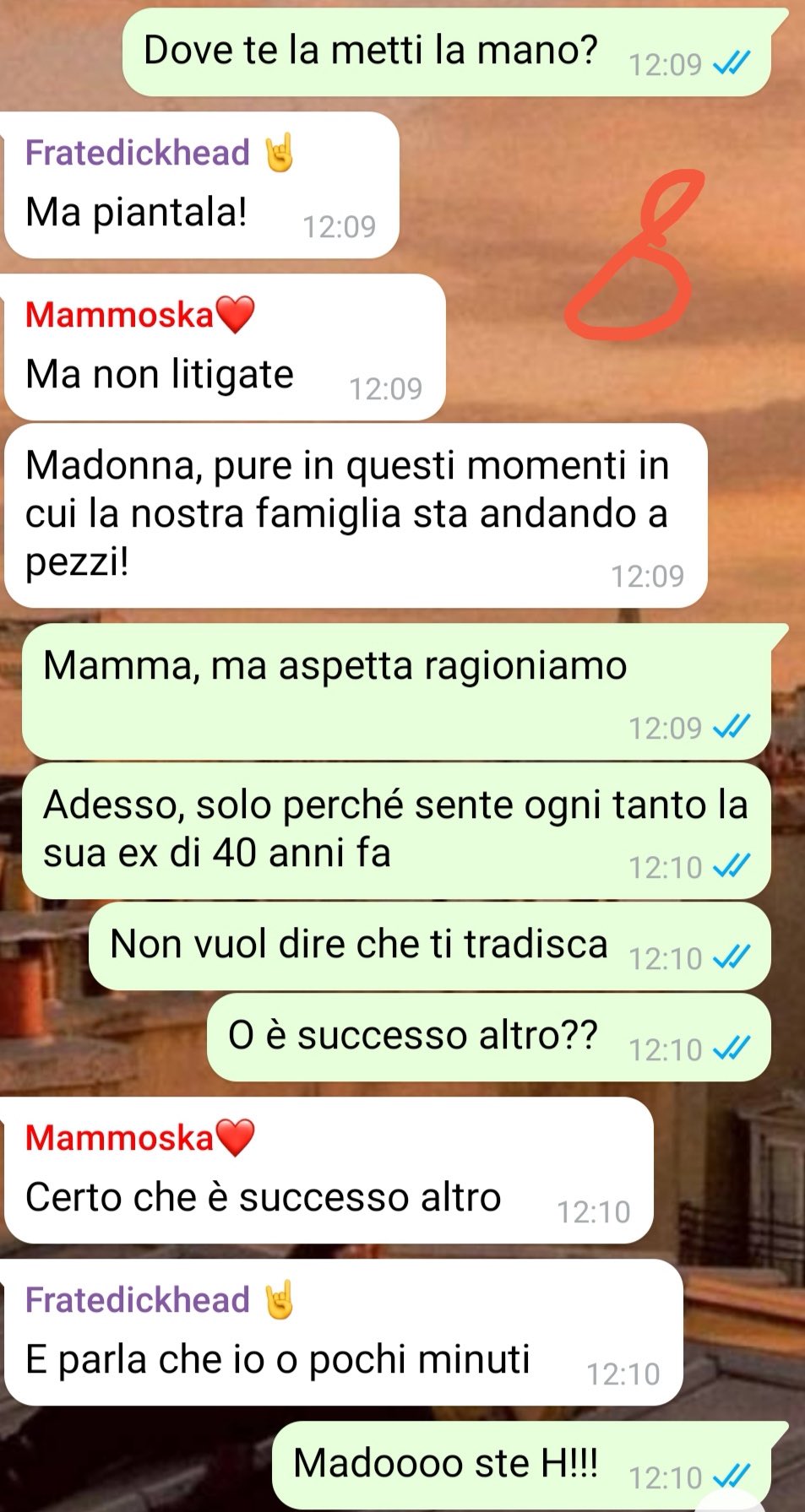Open Mammoska sender name above 'Ma non litigate'
The height and width of the screenshot is (1512, 805).
(x=120, y=315)
